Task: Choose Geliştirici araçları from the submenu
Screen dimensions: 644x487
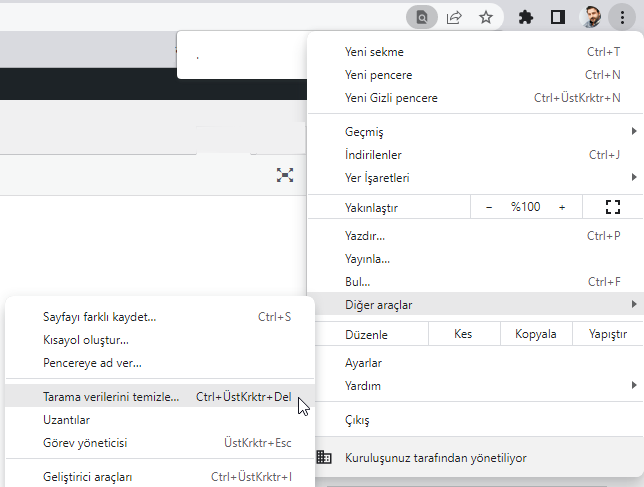Action: [x=88, y=477]
